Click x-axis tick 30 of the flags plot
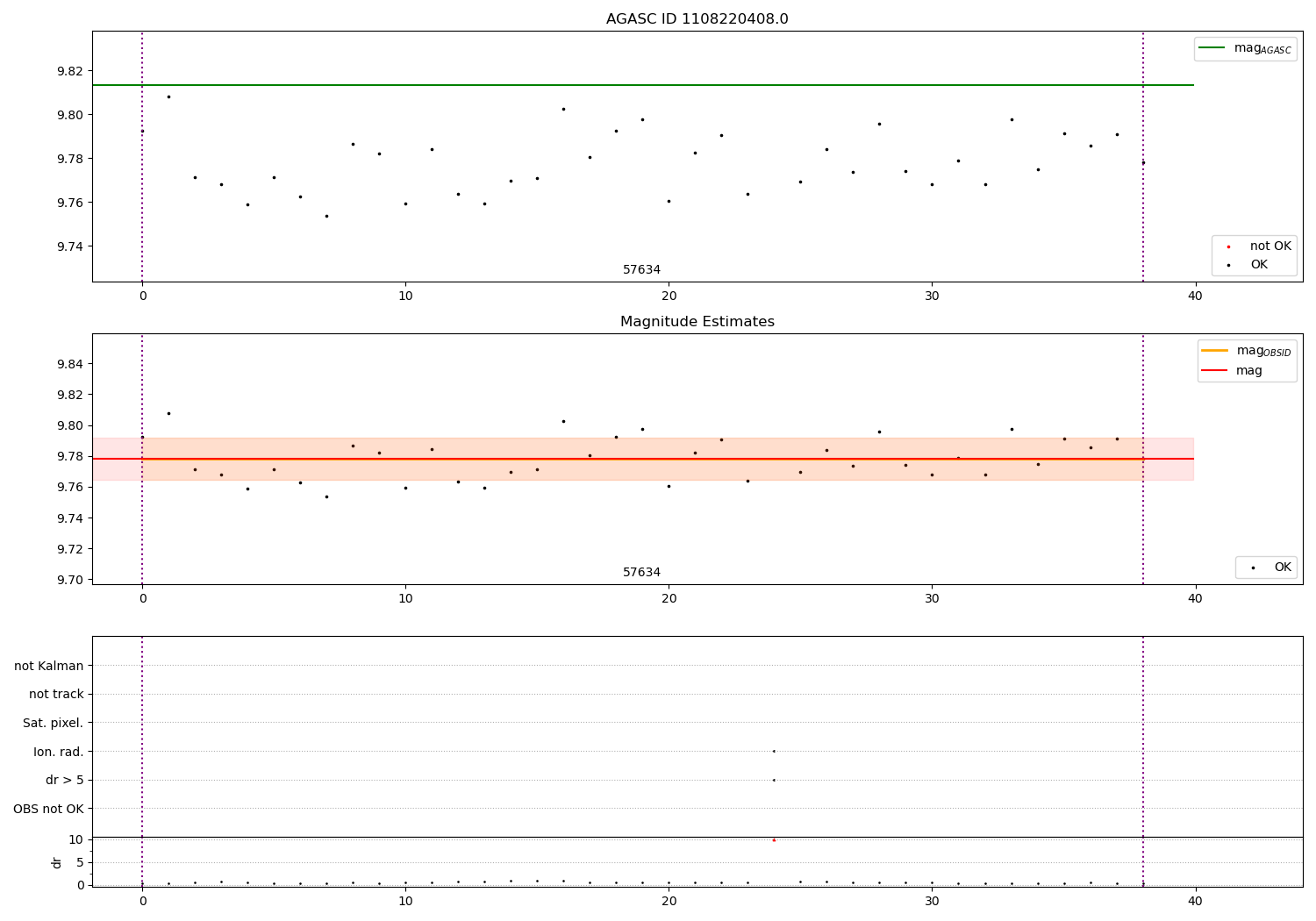 click(x=932, y=901)
